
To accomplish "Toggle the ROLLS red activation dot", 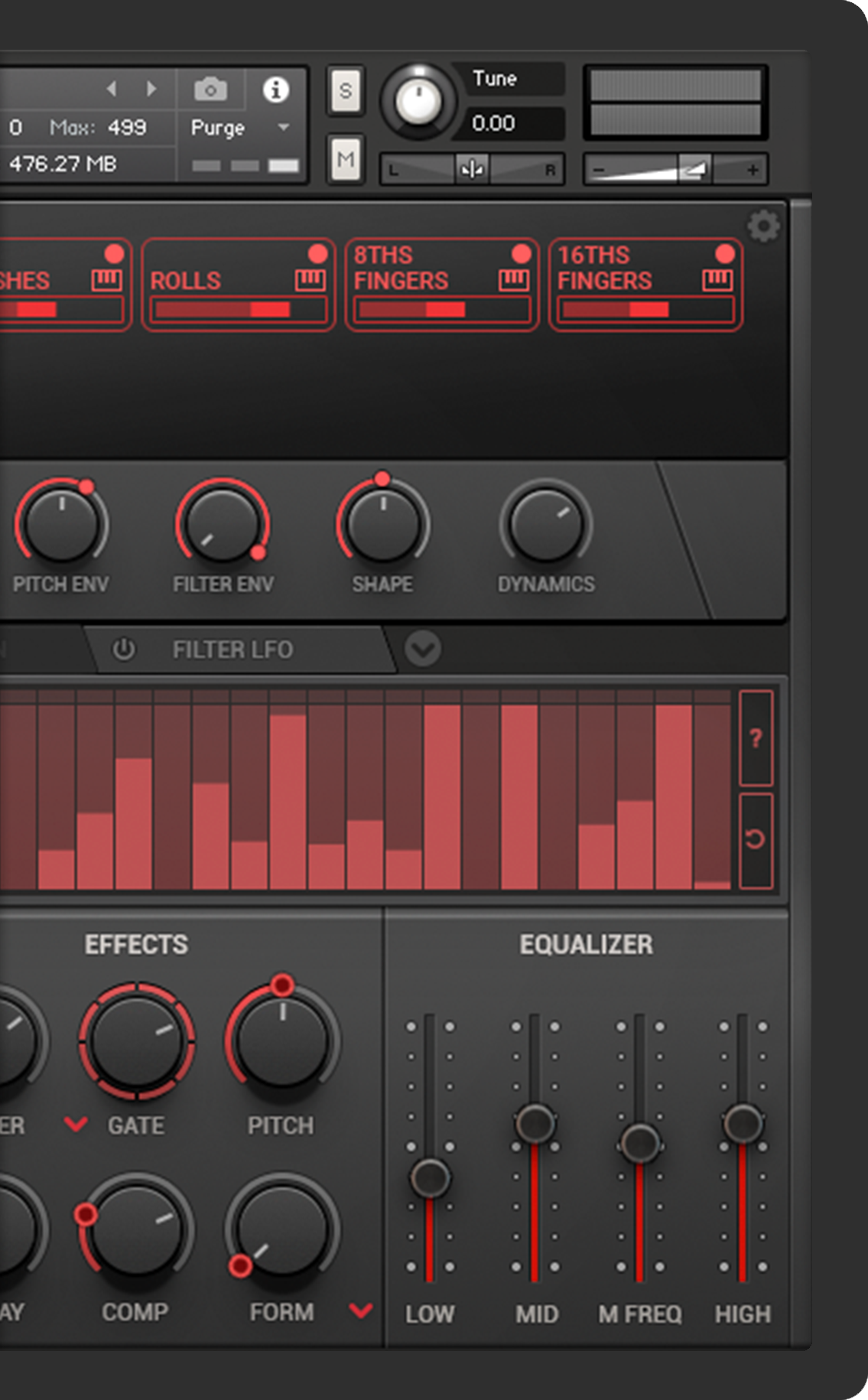I will 317,253.
